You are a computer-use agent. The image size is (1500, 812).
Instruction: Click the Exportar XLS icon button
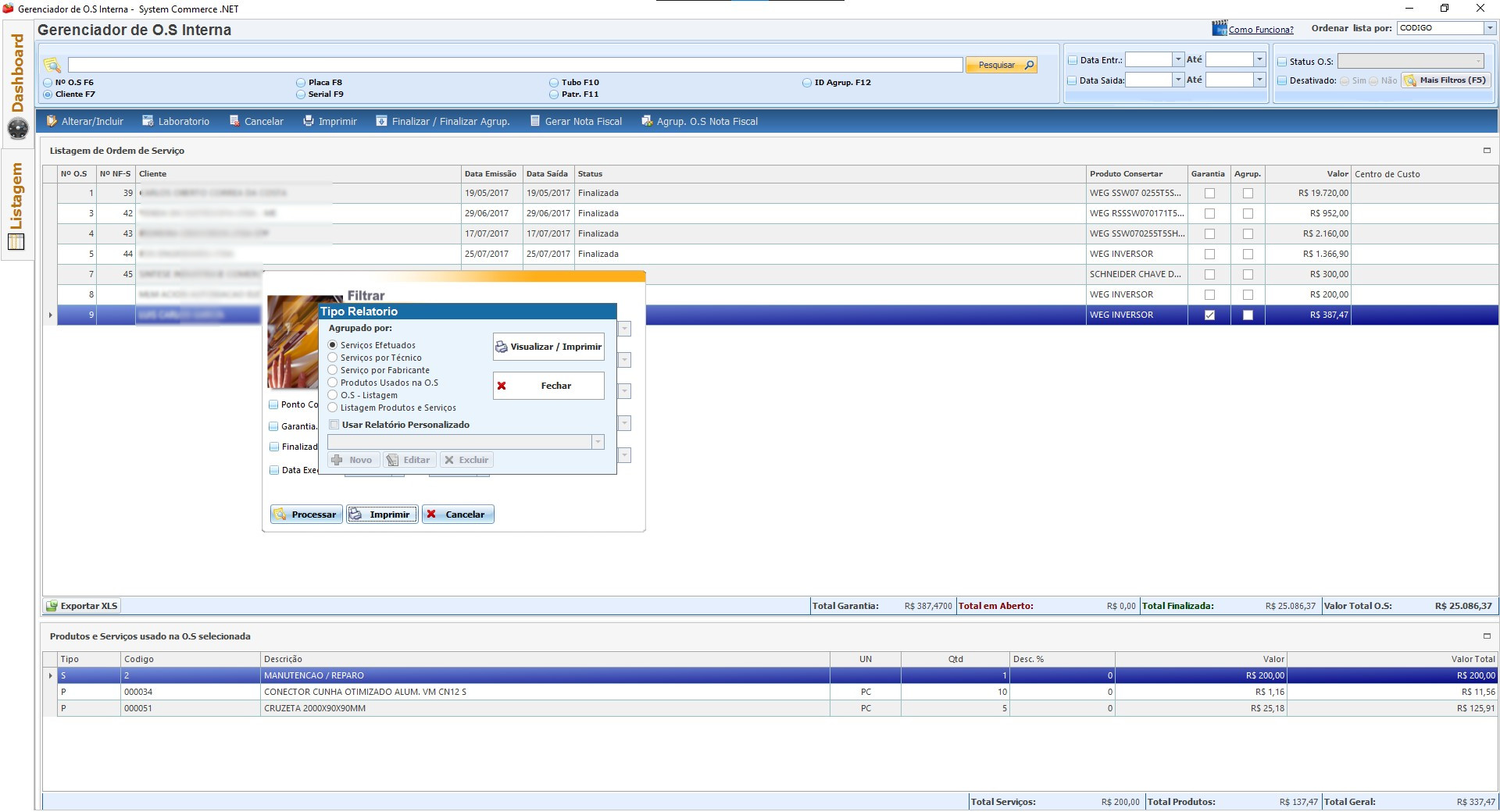click(x=52, y=606)
